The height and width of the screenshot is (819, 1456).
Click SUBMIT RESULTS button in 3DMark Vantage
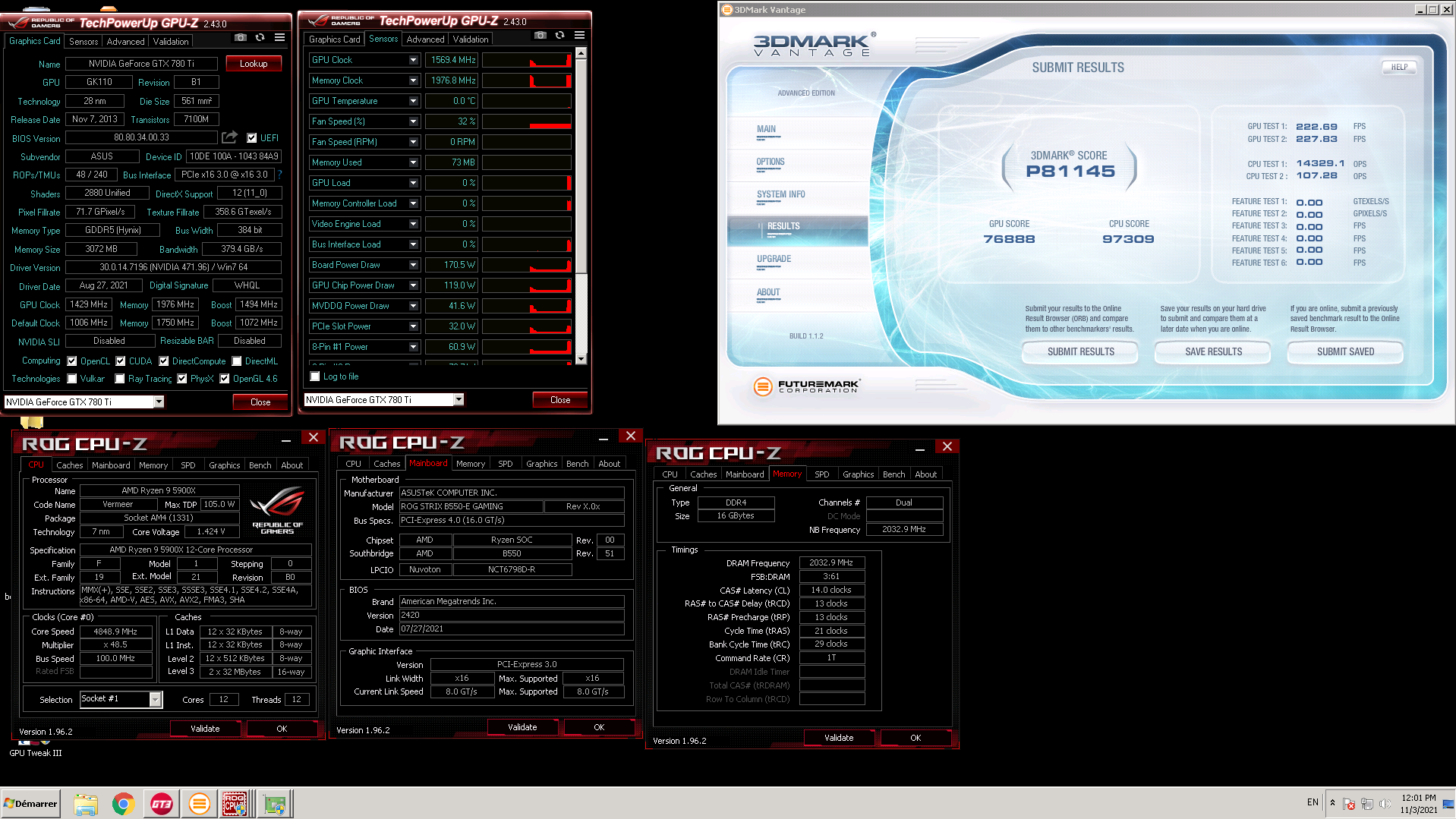(x=1081, y=352)
